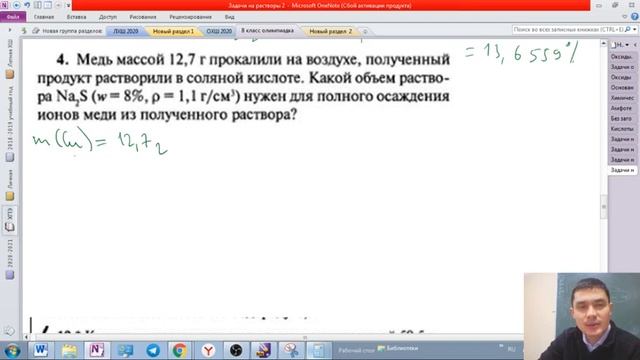Open Telegram from the taskbar
Screen dimensions: 640x360
(153, 351)
